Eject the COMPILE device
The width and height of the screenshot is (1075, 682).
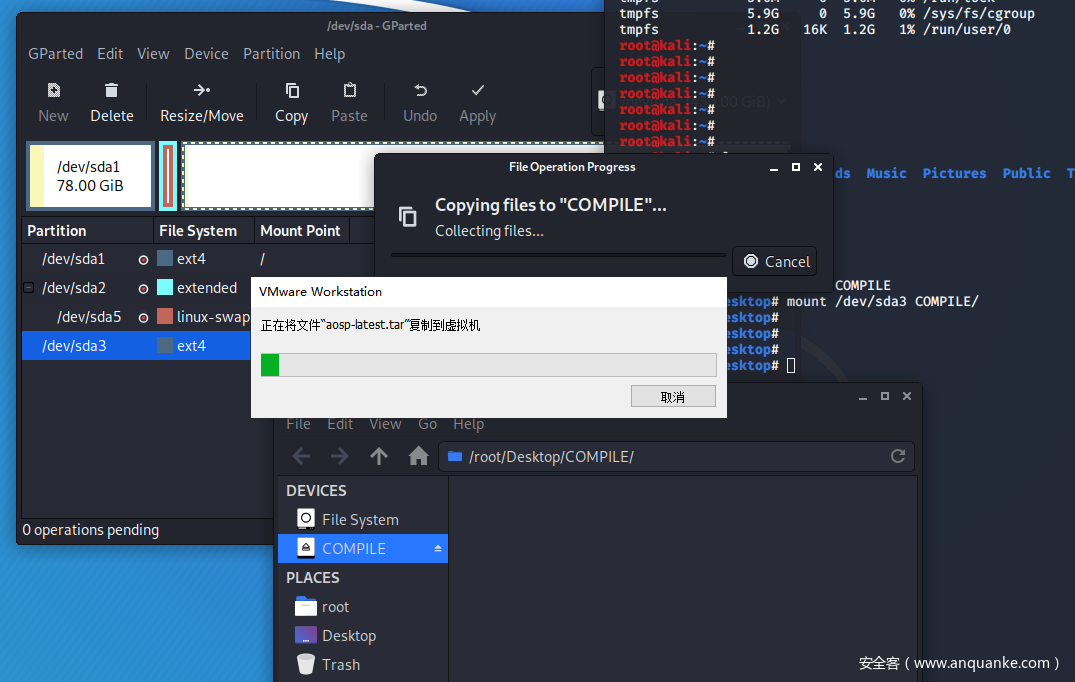(437, 549)
